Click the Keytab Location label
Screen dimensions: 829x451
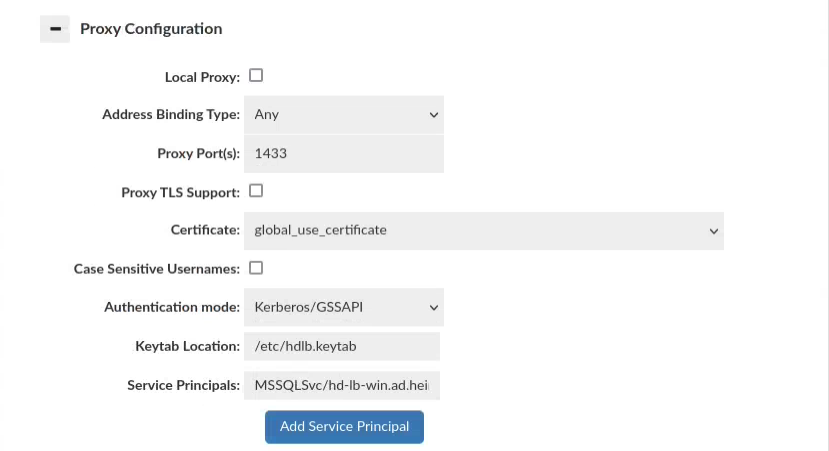coord(187,347)
